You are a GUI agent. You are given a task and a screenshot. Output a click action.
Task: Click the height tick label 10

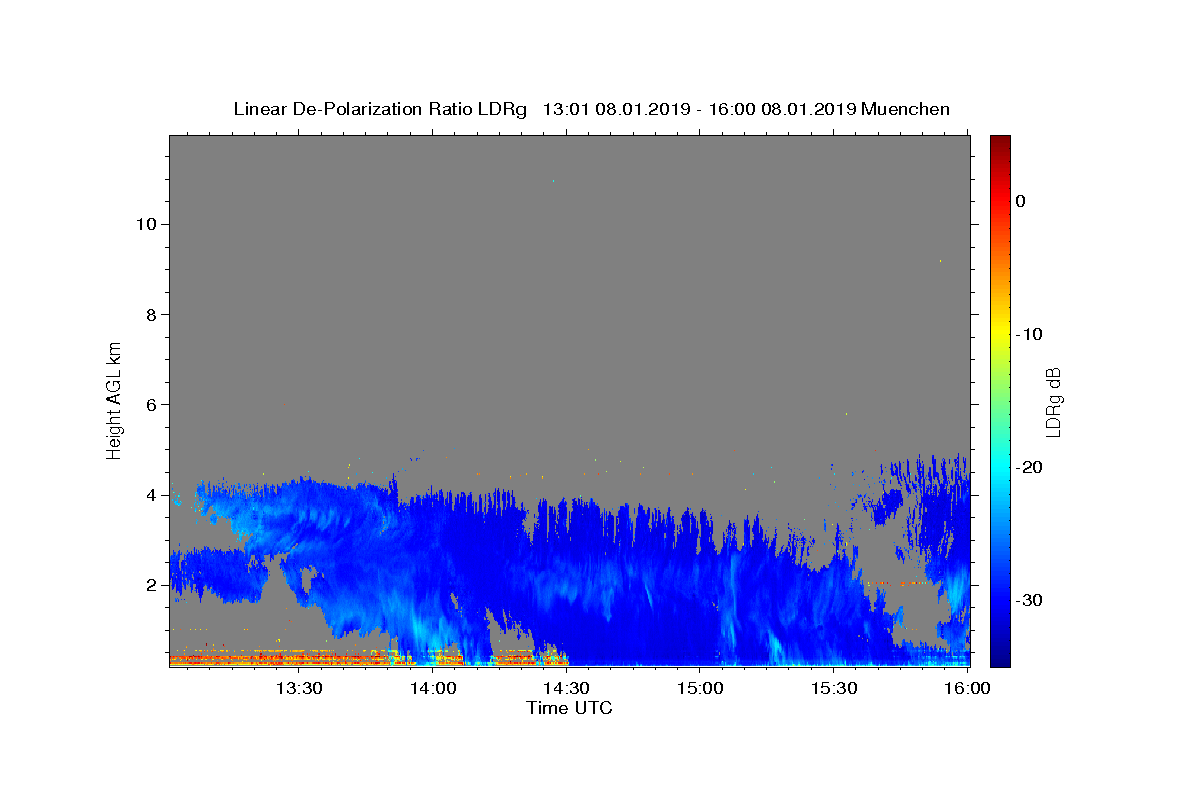(x=146, y=224)
